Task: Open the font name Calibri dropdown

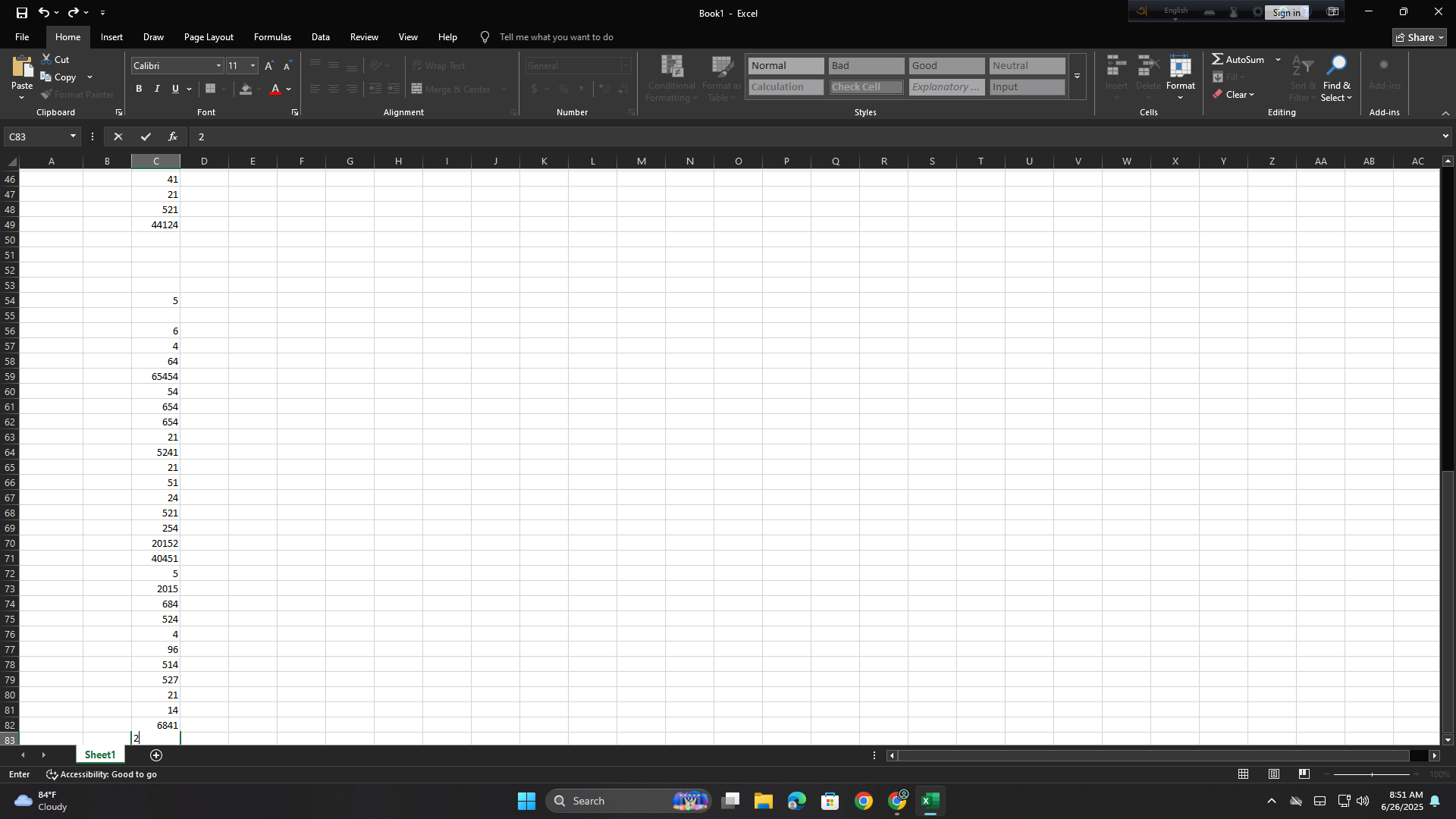Action: (x=219, y=66)
